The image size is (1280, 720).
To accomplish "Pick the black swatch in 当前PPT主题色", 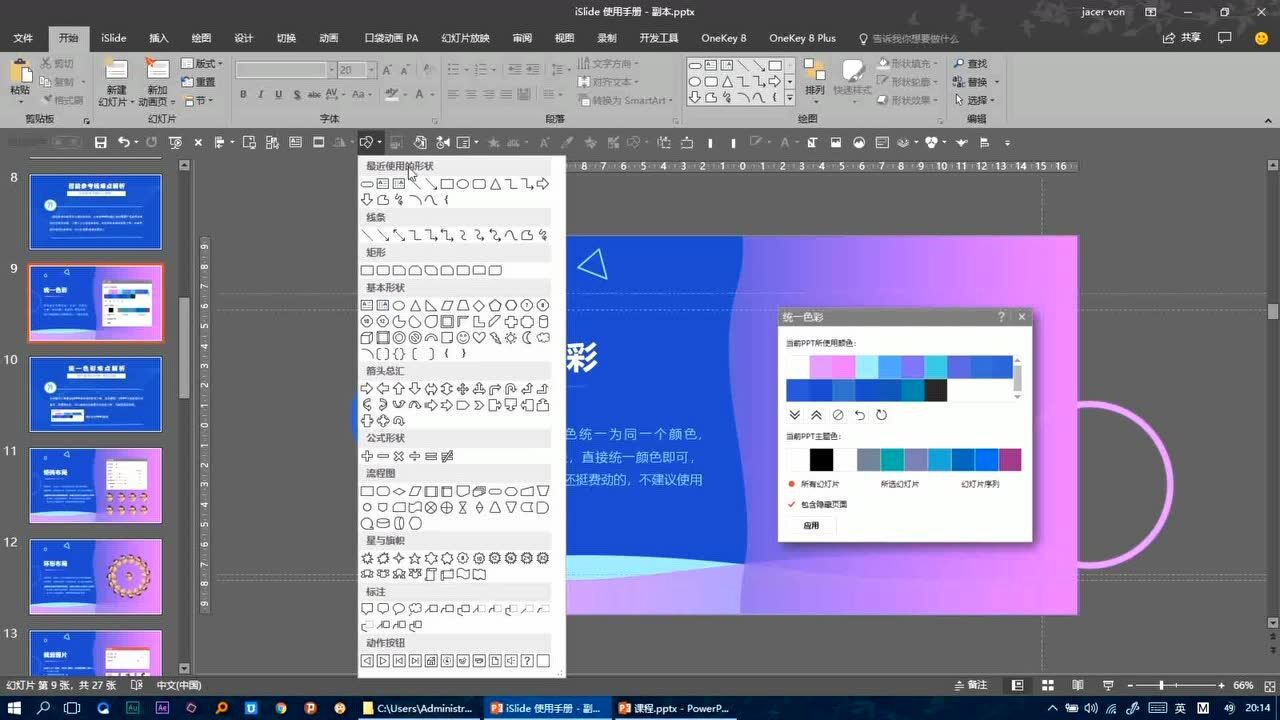I will pos(821,459).
